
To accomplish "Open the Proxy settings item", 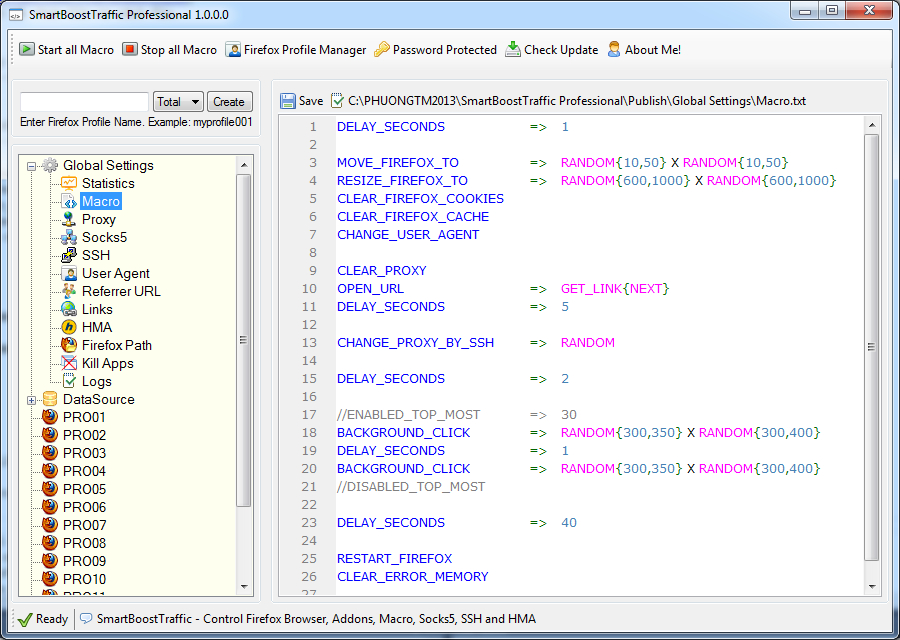I will (98, 219).
